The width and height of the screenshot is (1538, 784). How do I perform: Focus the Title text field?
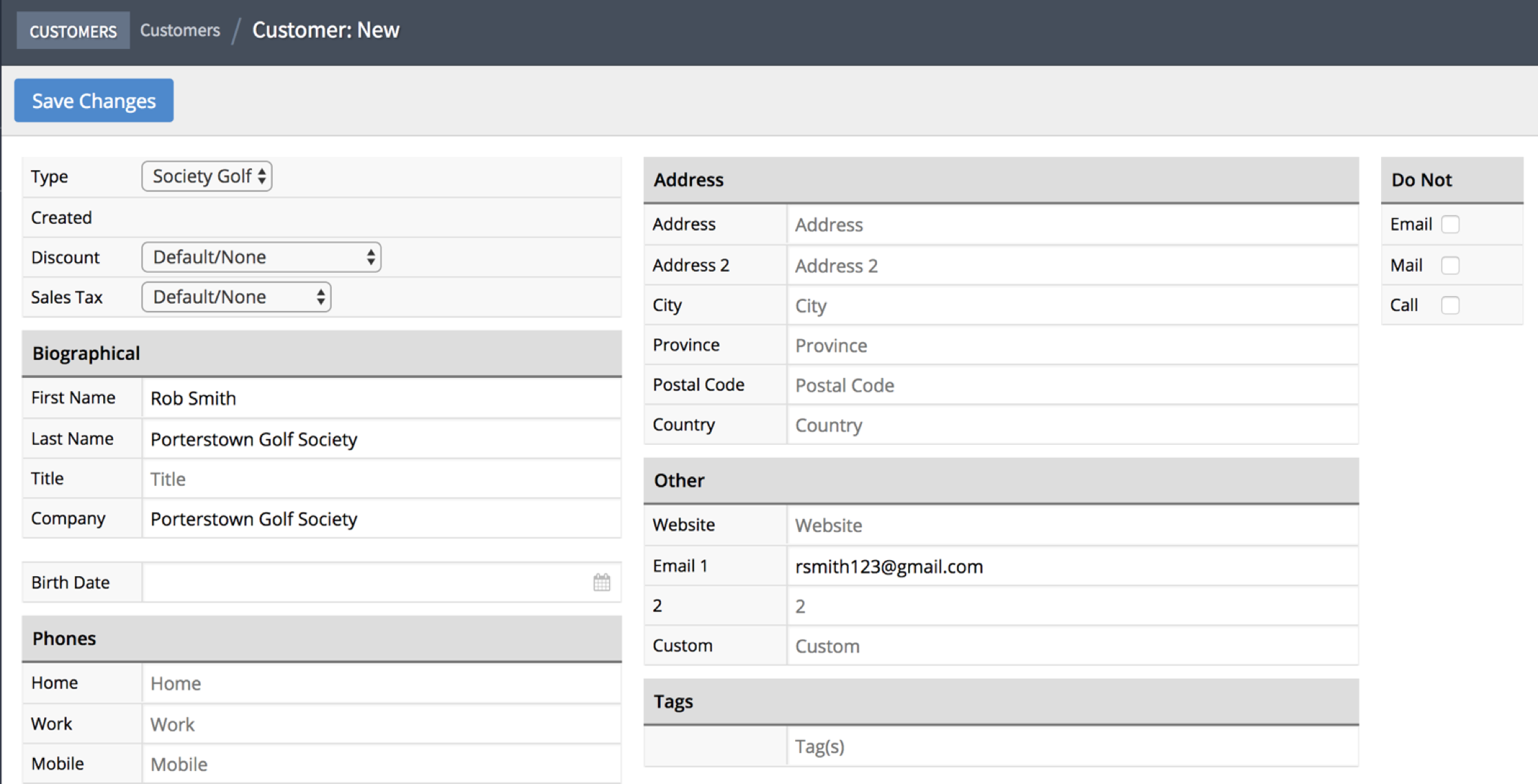[381, 479]
